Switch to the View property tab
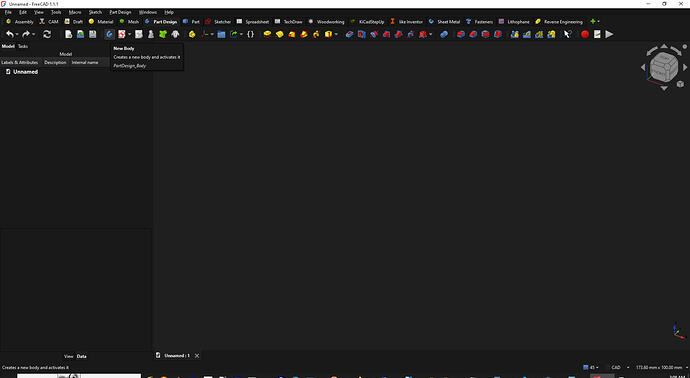Screen dimensions: 690x378 pyautogui.click(x=69, y=356)
